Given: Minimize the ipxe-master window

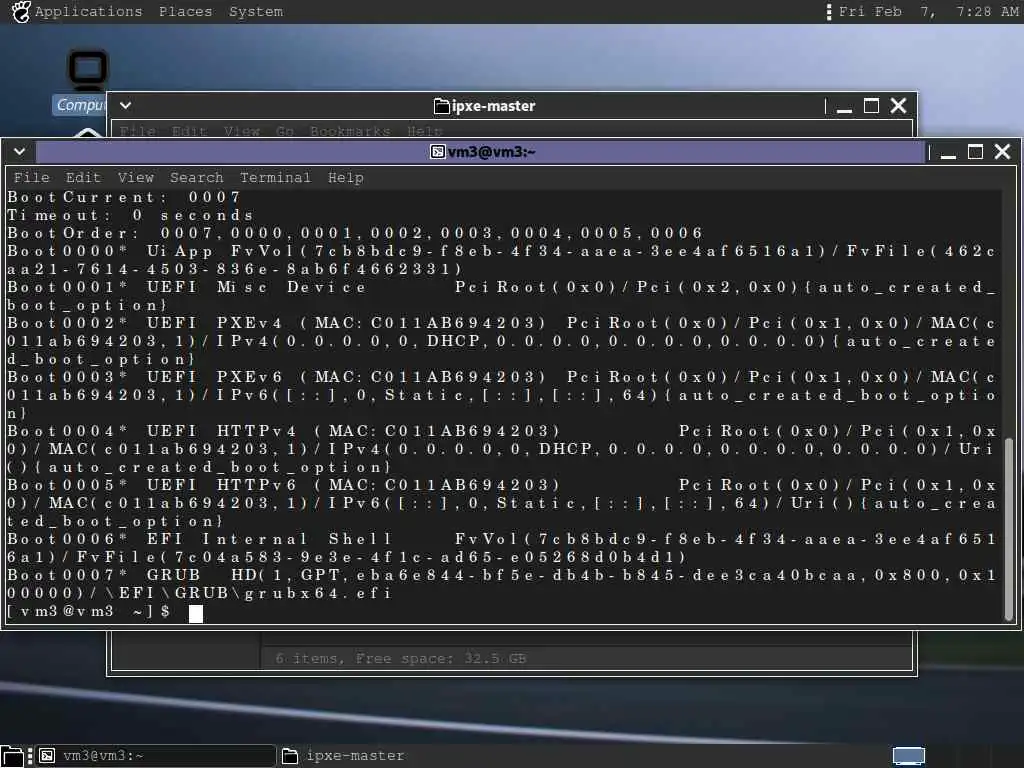Looking at the screenshot, I should coord(844,107).
